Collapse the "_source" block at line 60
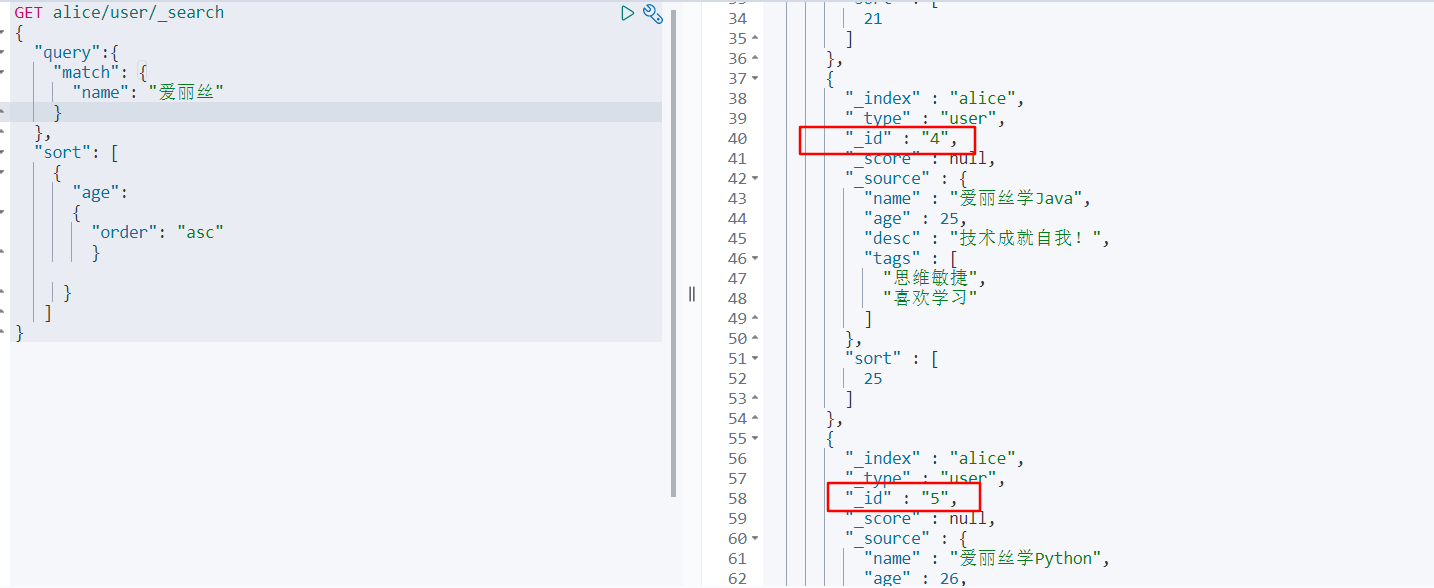This screenshot has width=1434, height=588. coord(755,538)
